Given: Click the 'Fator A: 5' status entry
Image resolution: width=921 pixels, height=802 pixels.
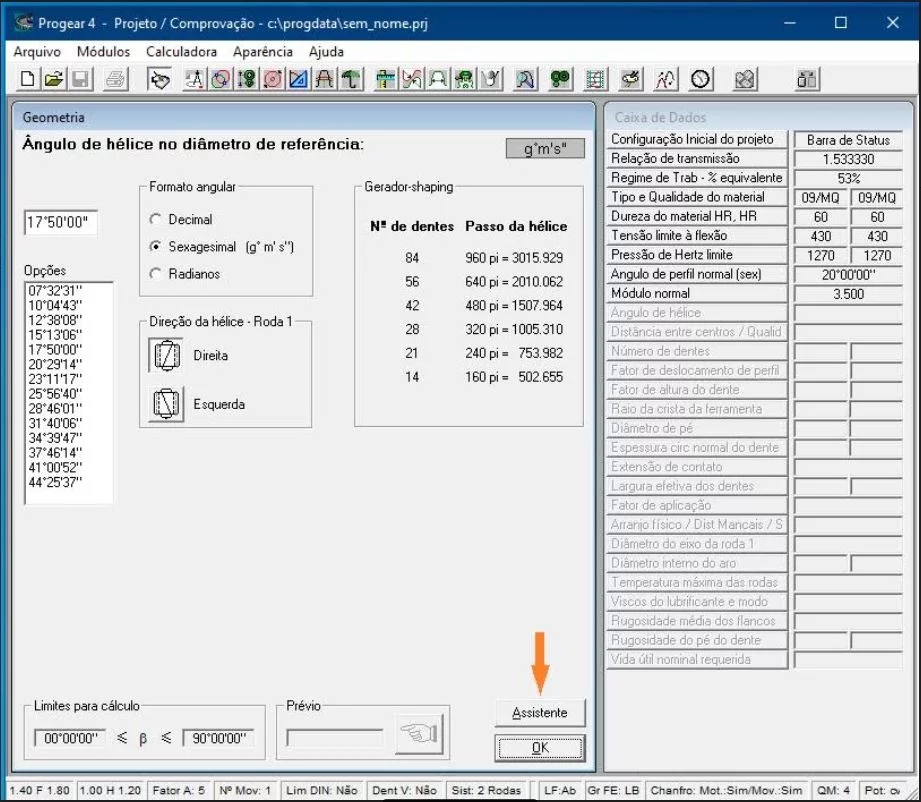Looking at the screenshot, I should click(179, 790).
